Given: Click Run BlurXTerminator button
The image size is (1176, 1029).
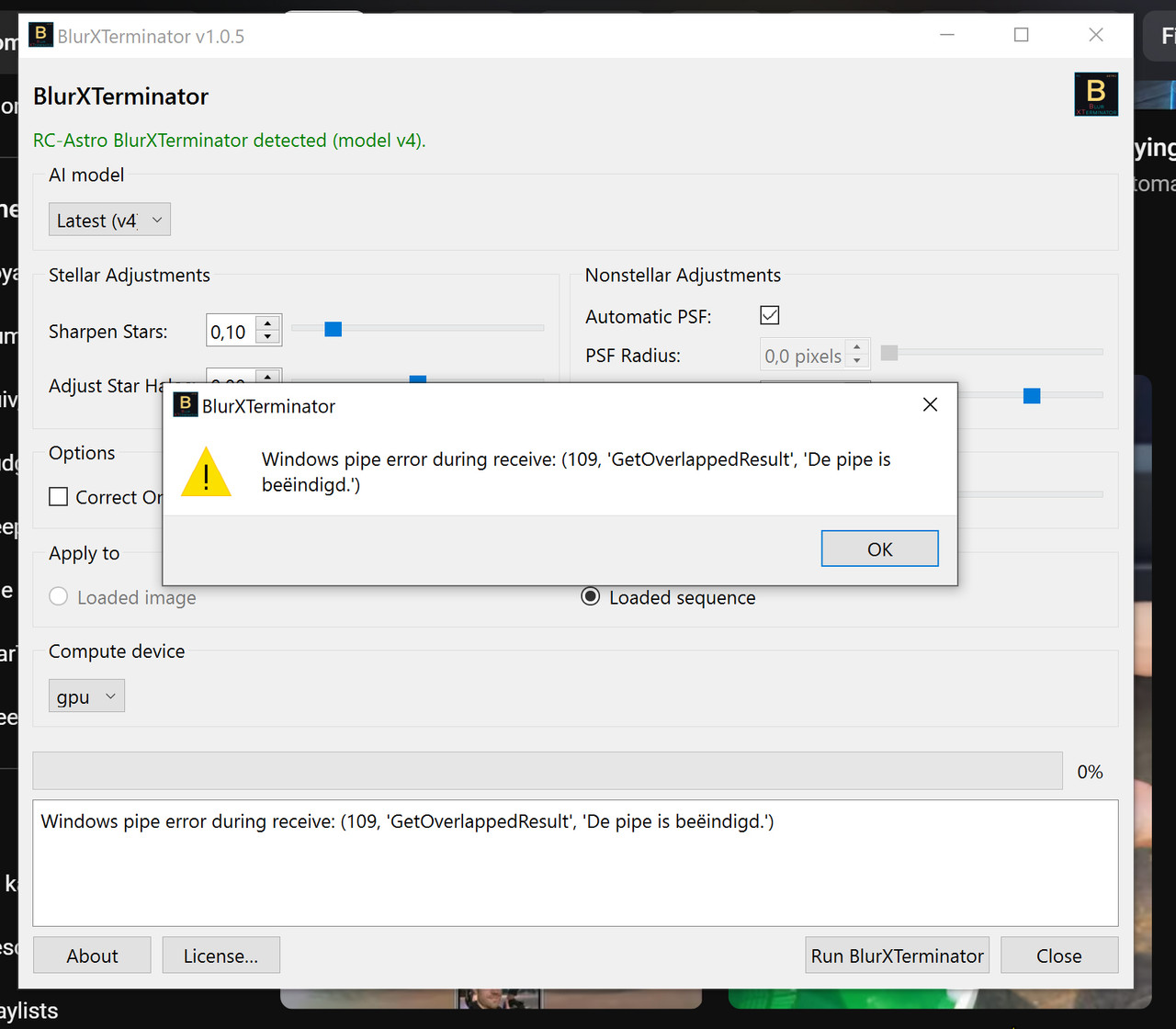Looking at the screenshot, I should pos(897,955).
